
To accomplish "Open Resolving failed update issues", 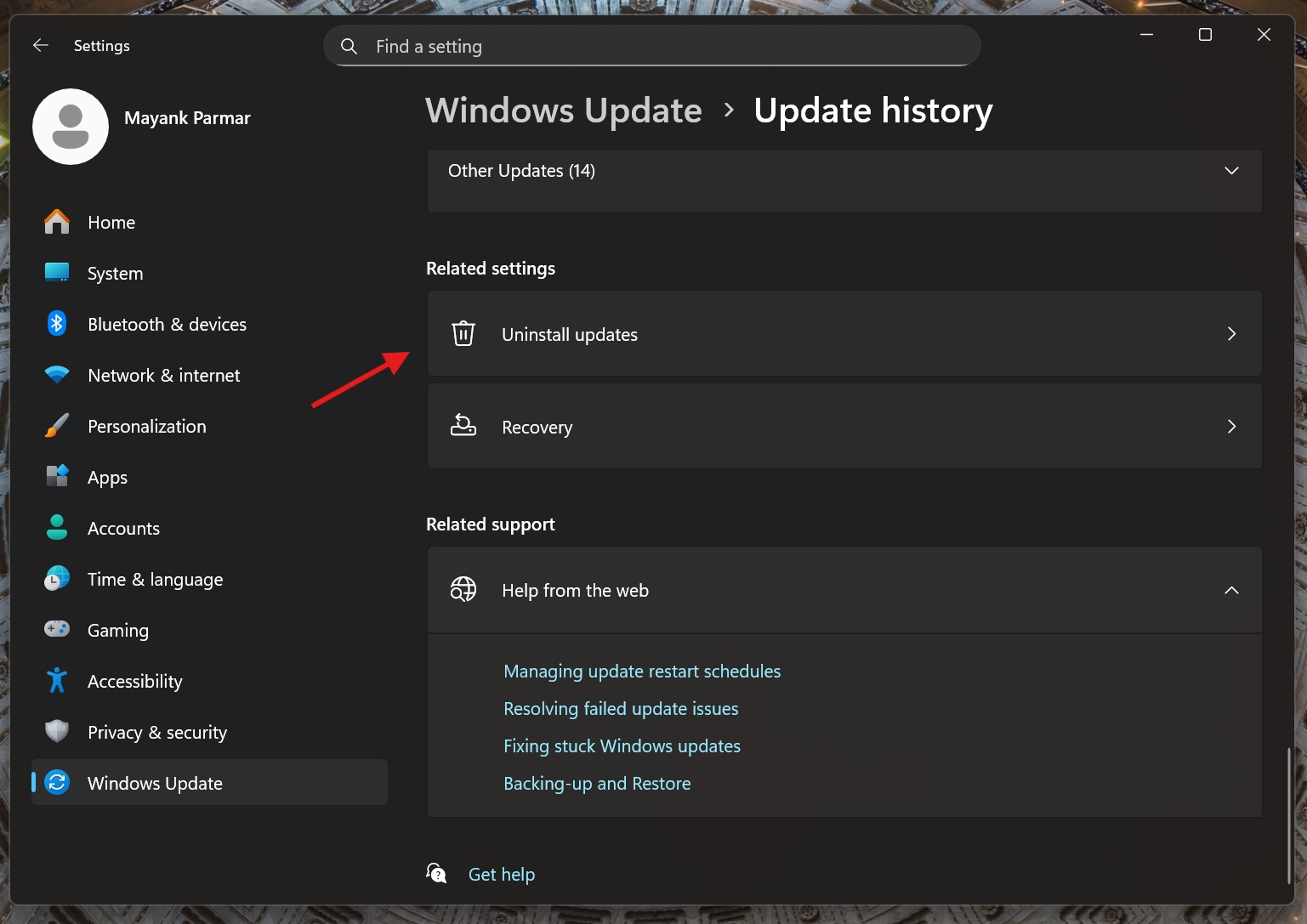I will pyautogui.click(x=621, y=708).
